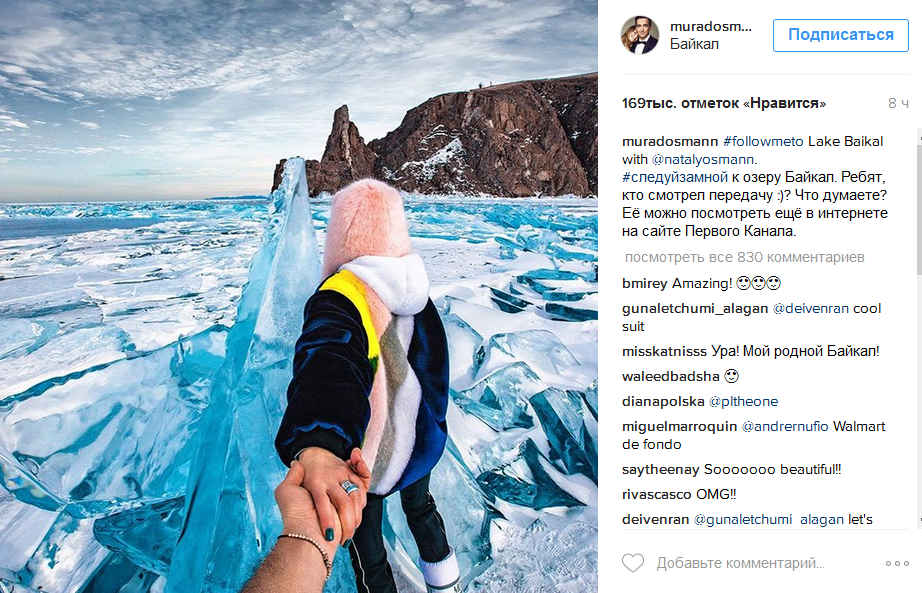Open the three-dots more options menu
The height and width of the screenshot is (593, 922).
(x=897, y=564)
